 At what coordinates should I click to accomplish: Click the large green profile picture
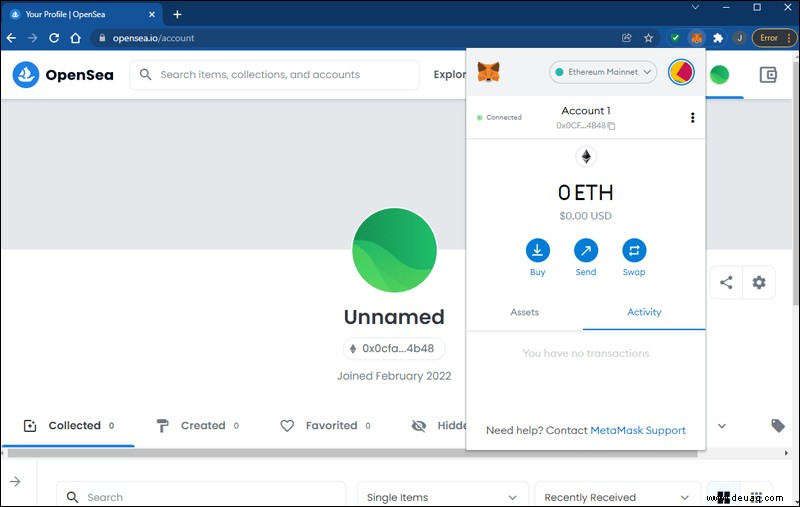[x=394, y=250]
